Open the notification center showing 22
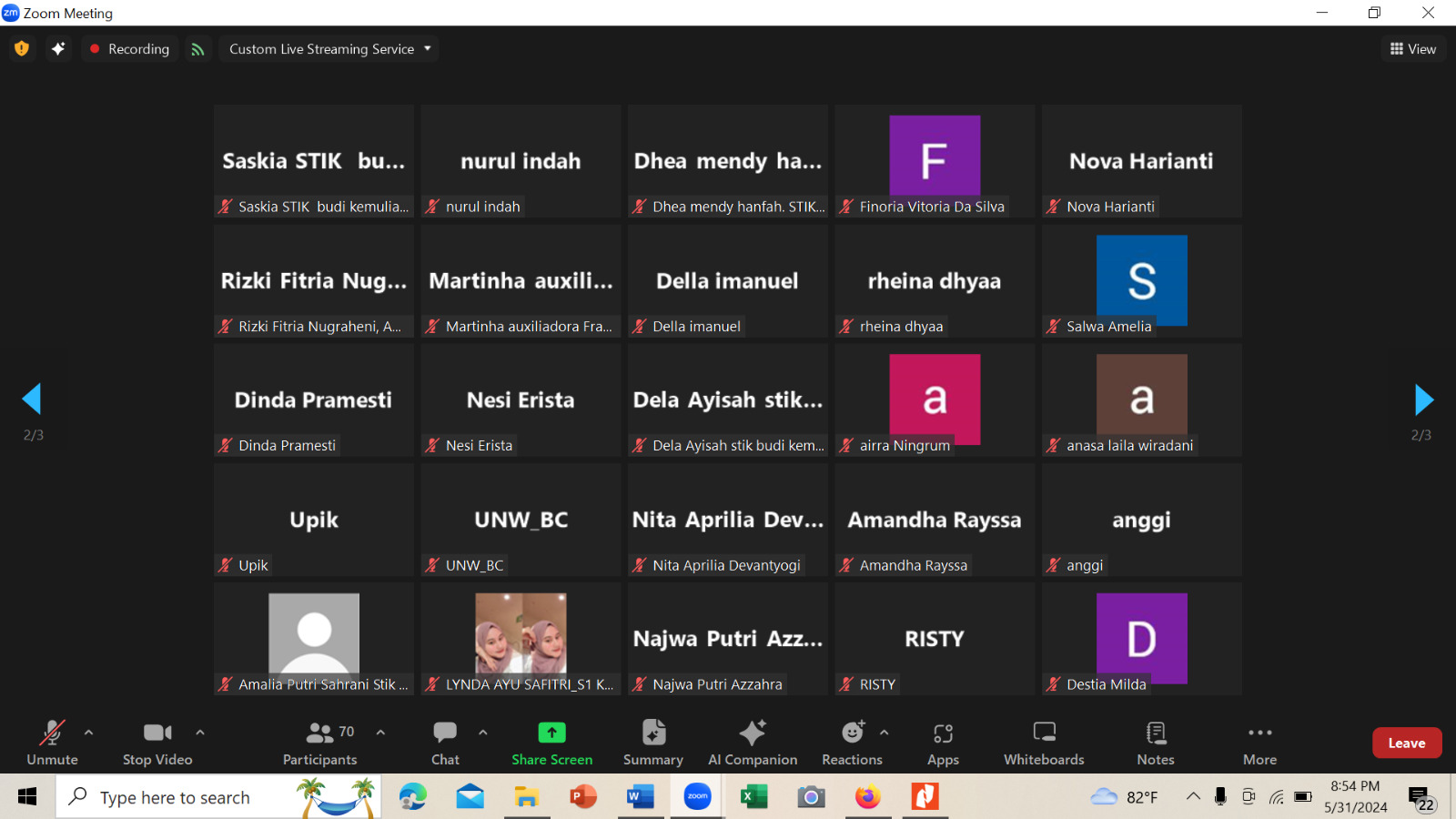The image size is (1456, 819). tap(1421, 798)
